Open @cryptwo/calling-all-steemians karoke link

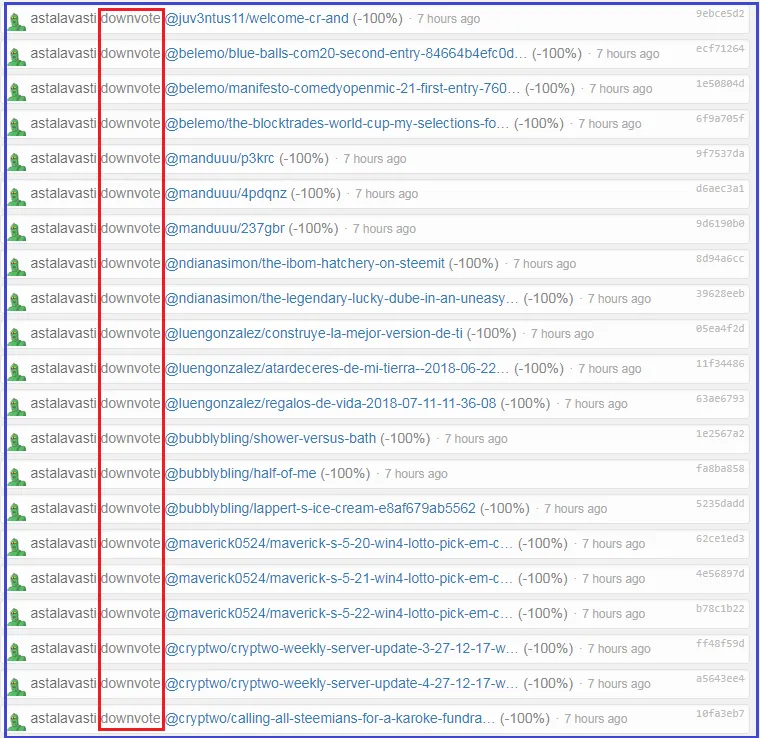coord(330,718)
